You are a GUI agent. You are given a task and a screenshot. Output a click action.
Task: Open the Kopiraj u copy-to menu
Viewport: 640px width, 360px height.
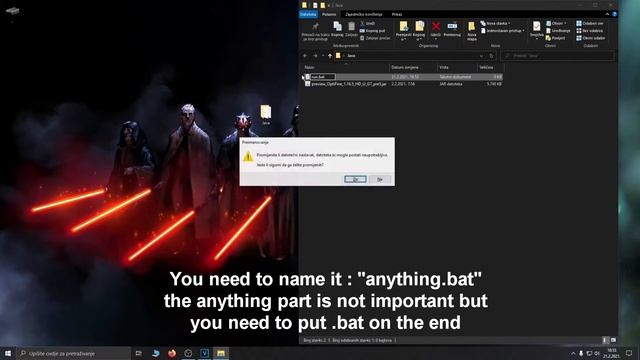(419, 31)
